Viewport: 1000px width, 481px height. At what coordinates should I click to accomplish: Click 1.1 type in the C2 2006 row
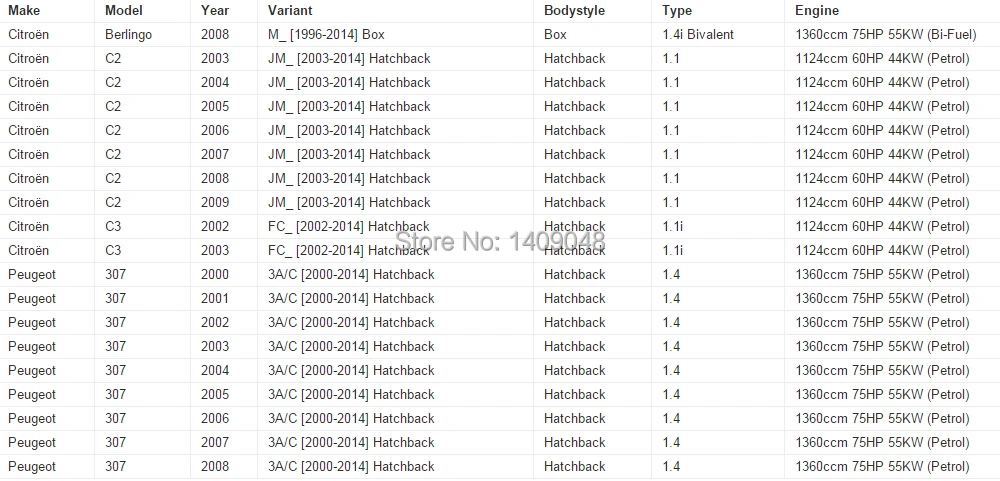coord(671,131)
